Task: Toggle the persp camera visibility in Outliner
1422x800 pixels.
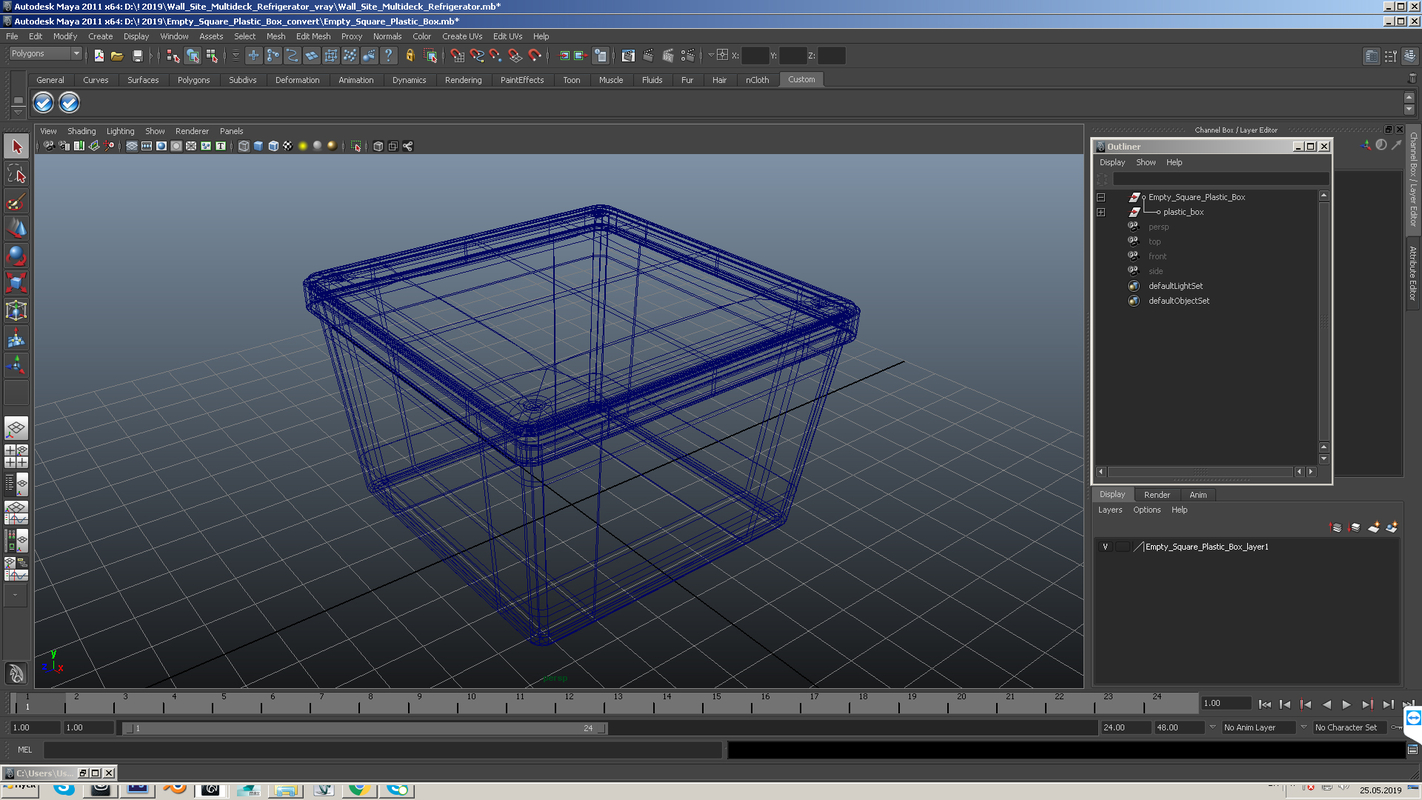Action: (1134, 226)
